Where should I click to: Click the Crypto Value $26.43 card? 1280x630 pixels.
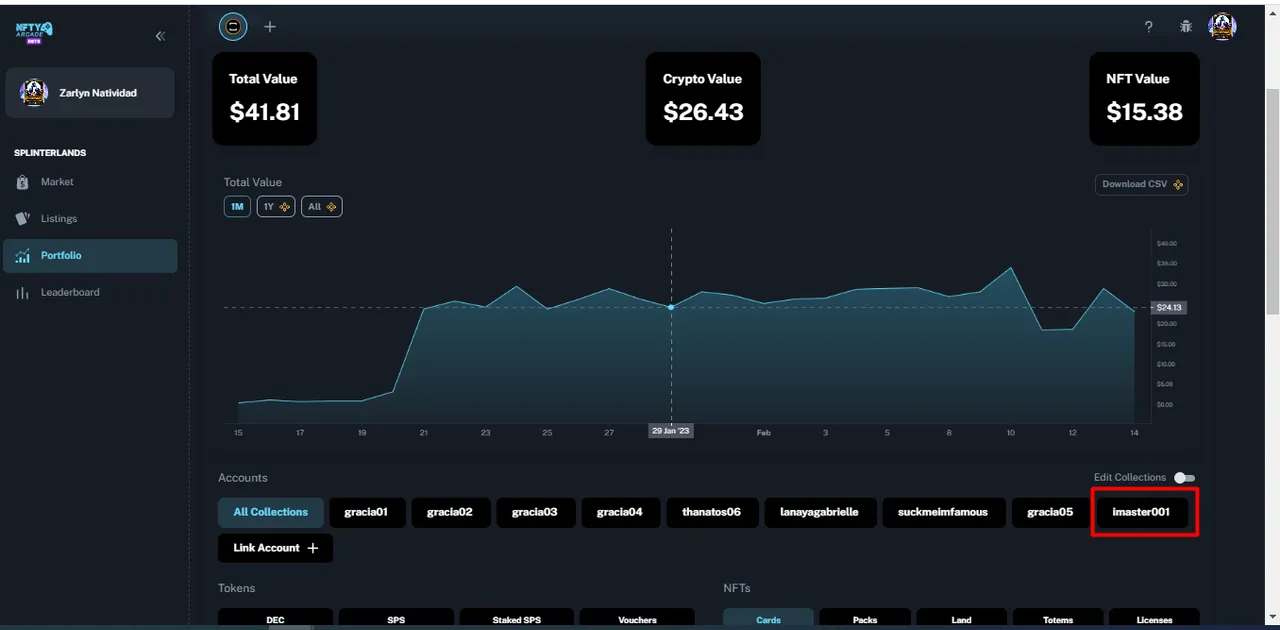coord(704,99)
